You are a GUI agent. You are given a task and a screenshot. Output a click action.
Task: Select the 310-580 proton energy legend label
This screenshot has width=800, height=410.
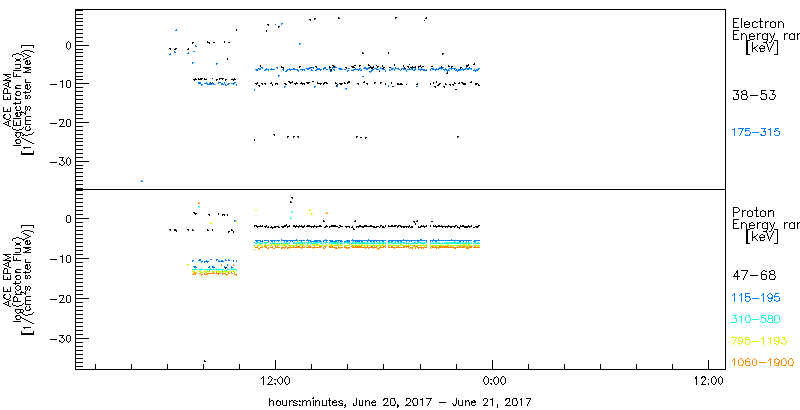[x=757, y=320]
